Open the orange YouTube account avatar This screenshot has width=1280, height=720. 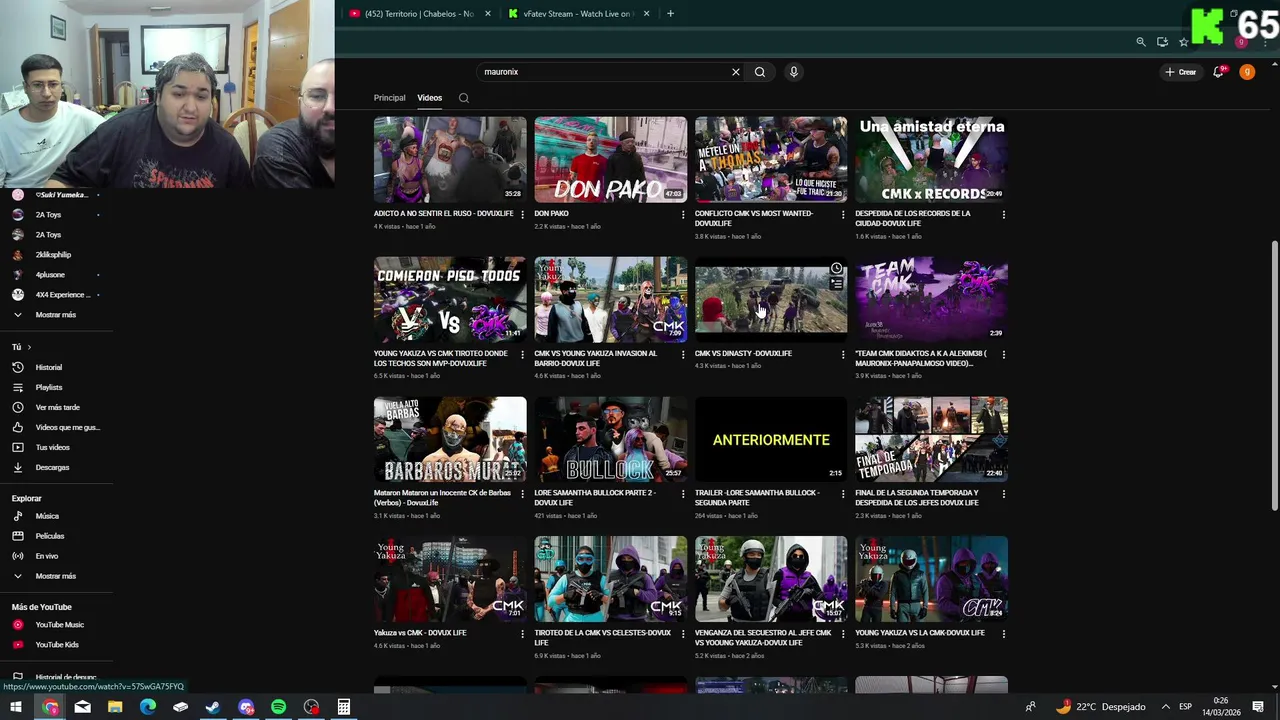point(1247,72)
